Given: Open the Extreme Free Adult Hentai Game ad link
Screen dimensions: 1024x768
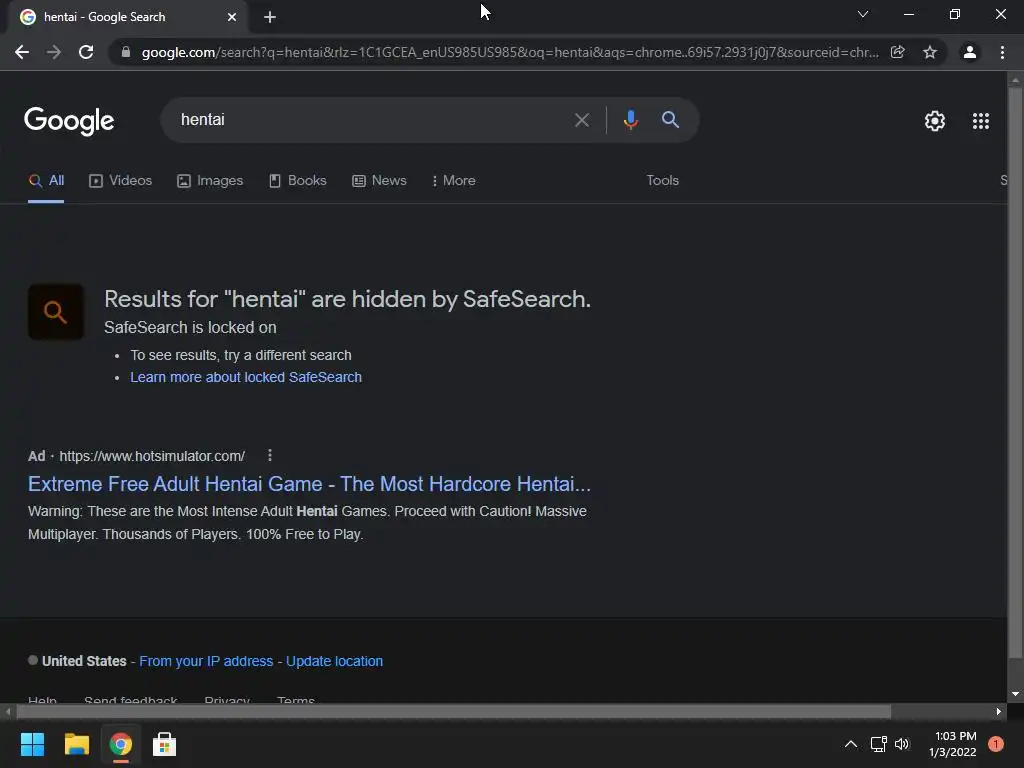Looking at the screenshot, I should 309,484.
